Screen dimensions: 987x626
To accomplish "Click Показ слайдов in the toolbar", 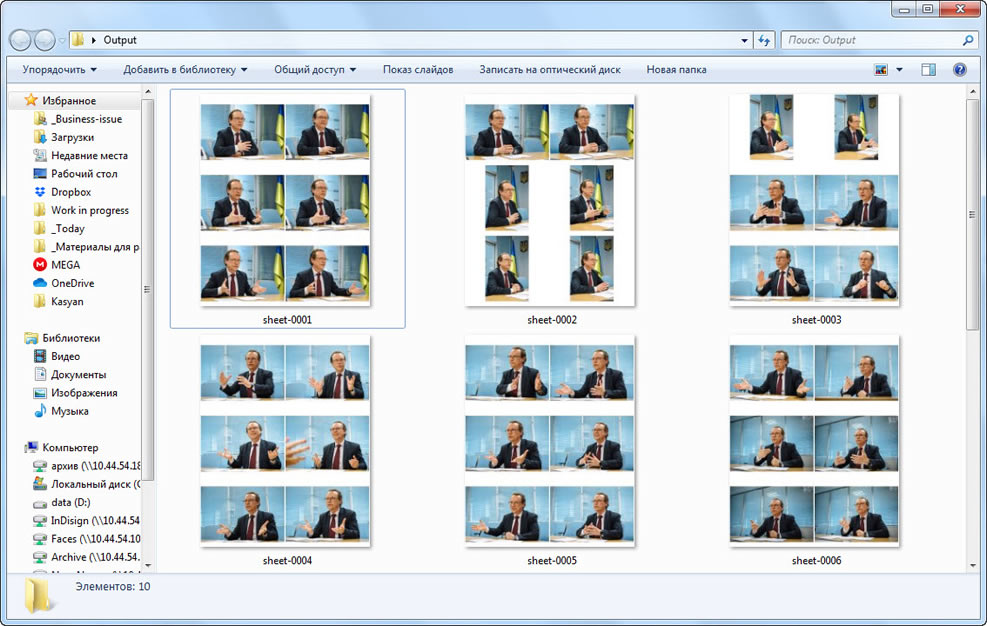I will (x=418, y=70).
